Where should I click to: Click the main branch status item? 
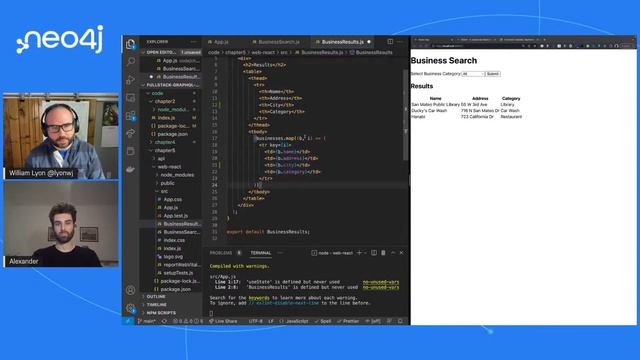(147, 321)
